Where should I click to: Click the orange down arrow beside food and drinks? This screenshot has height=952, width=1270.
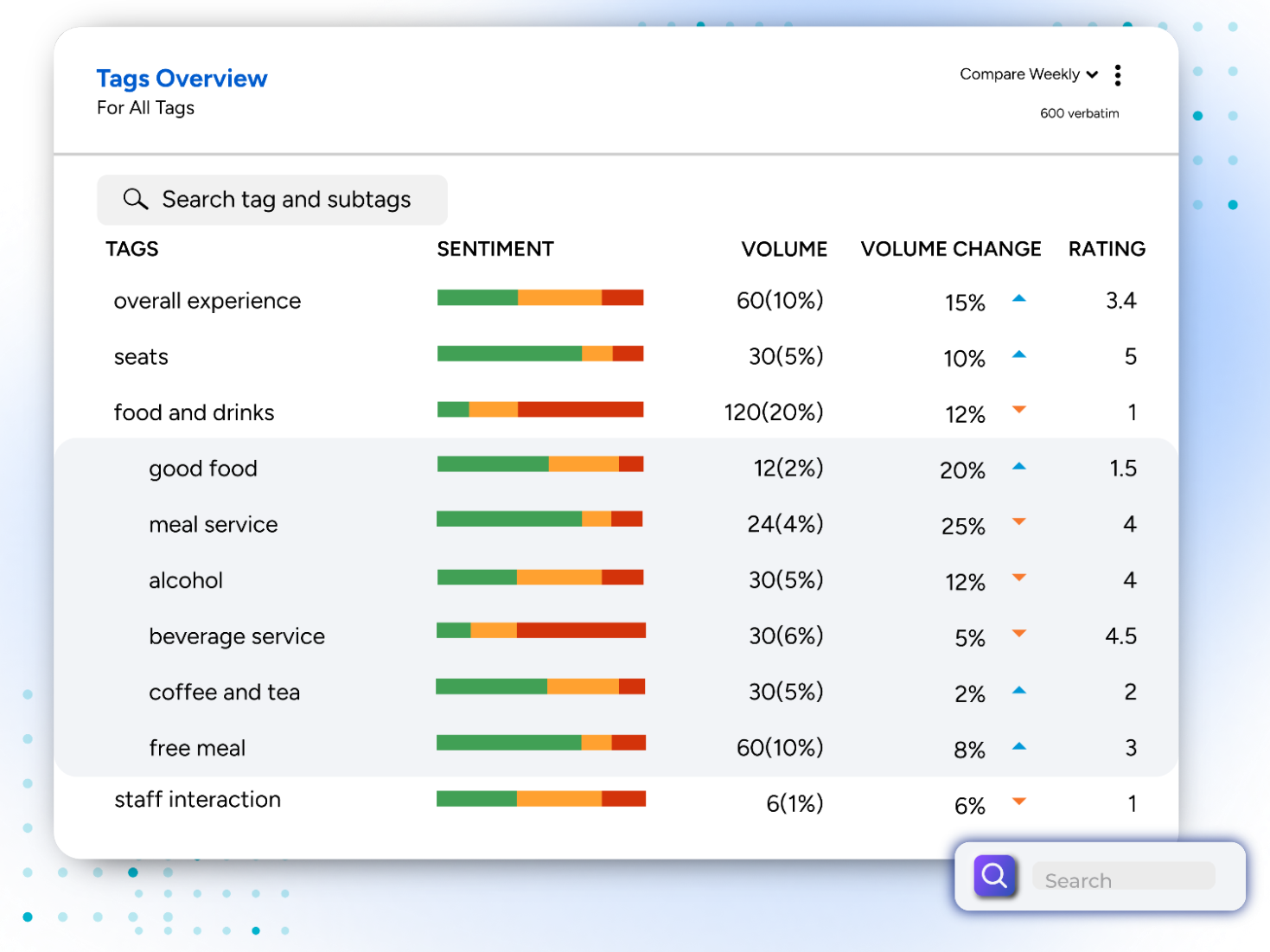(1020, 409)
